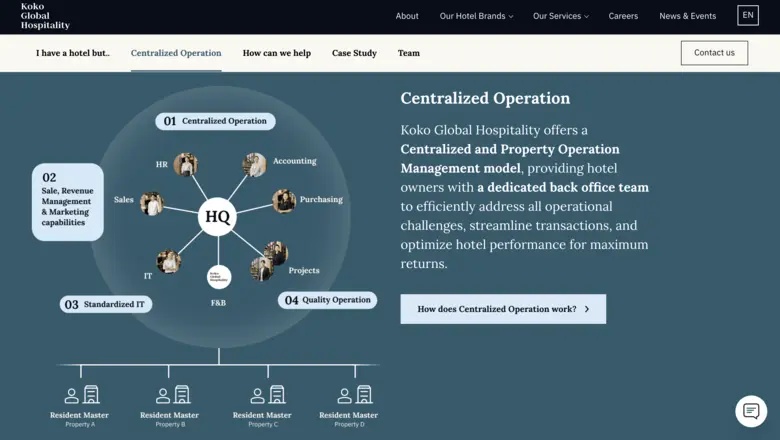780x440 pixels.
Task: Open the chat widget icon
Action: click(751, 411)
